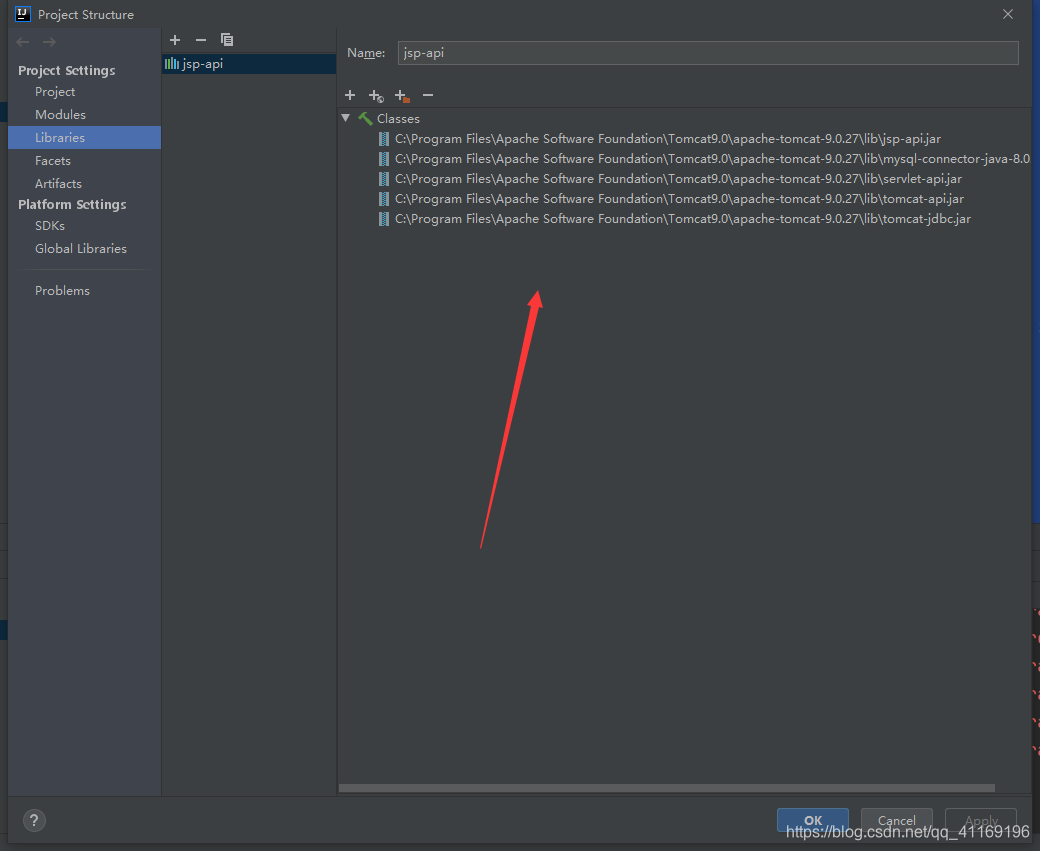Select the lib\jsp-api.jar path entry
Screen dimensions: 1040x851
point(668,139)
